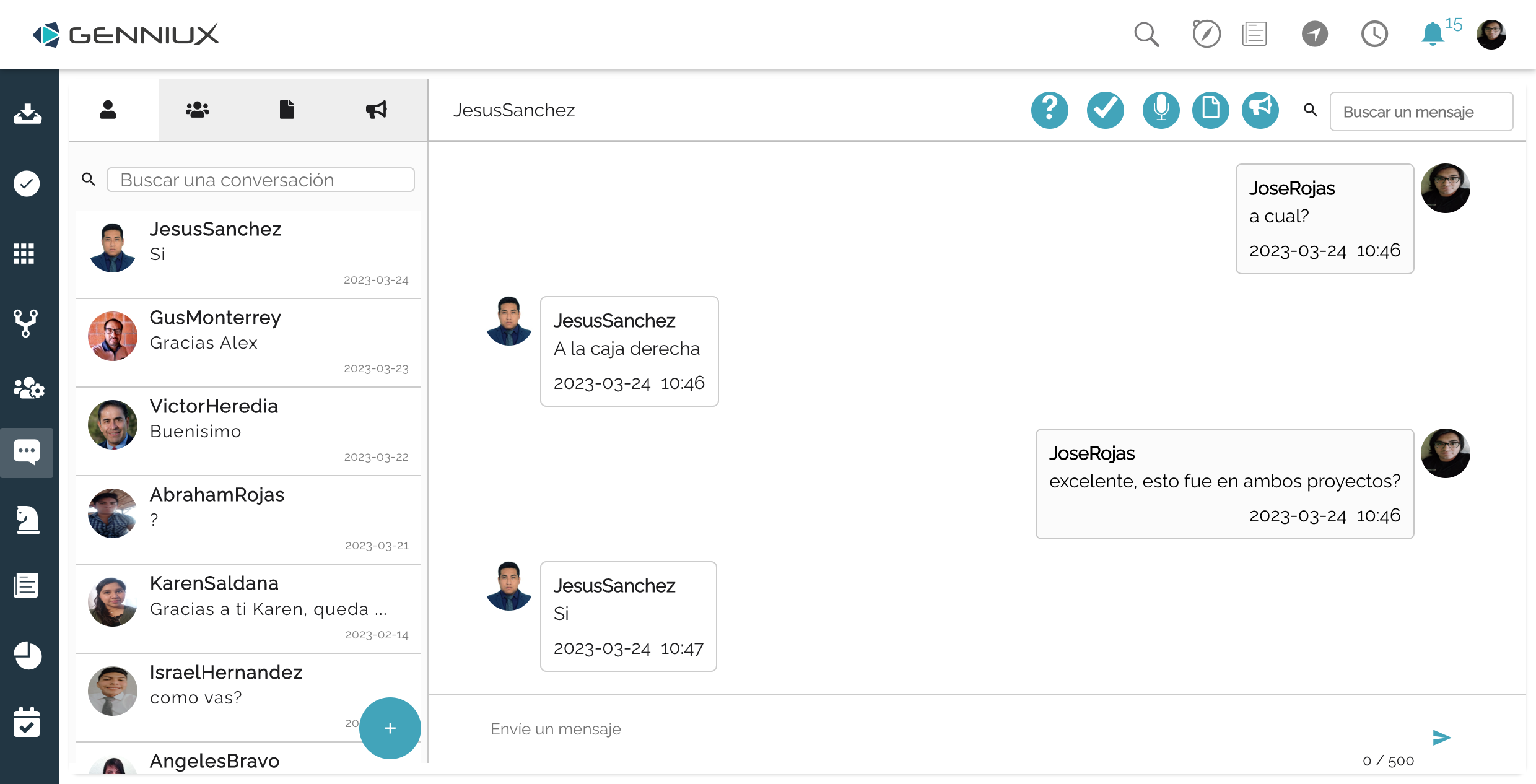This screenshot has width=1536, height=784.
Task: Click the blue question mark button
Action: [1049, 110]
